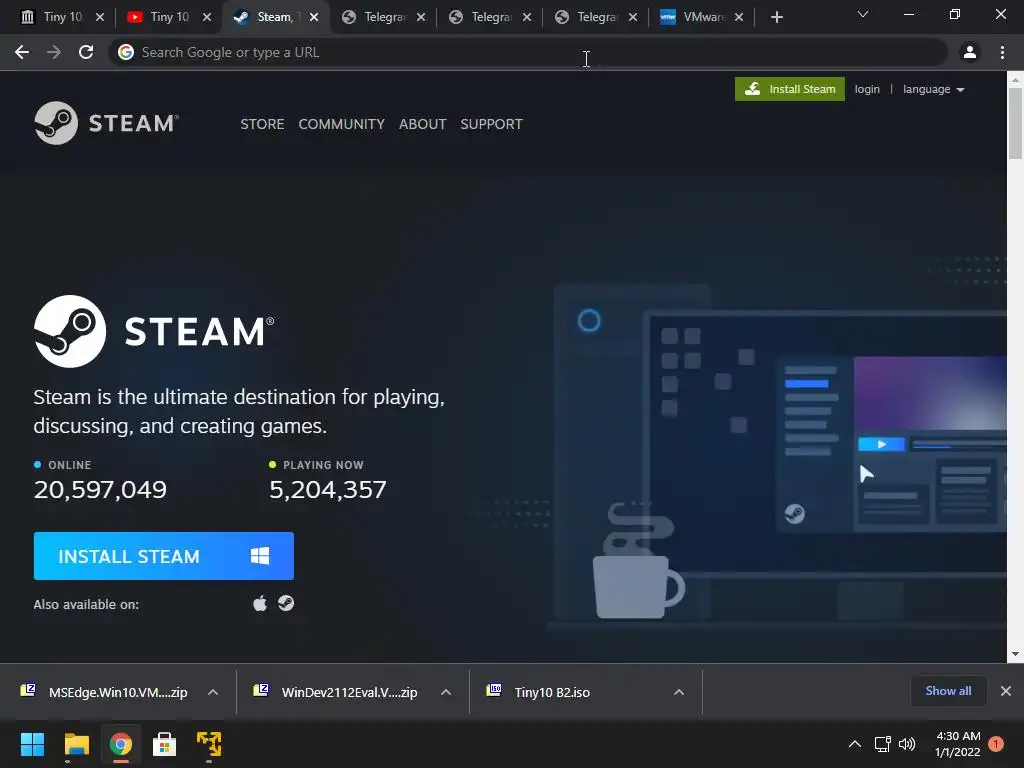The height and width of the screenshot is (768, 1024).
Task: Click the green Install Steam header button
Action: click(x=790, y=89)
